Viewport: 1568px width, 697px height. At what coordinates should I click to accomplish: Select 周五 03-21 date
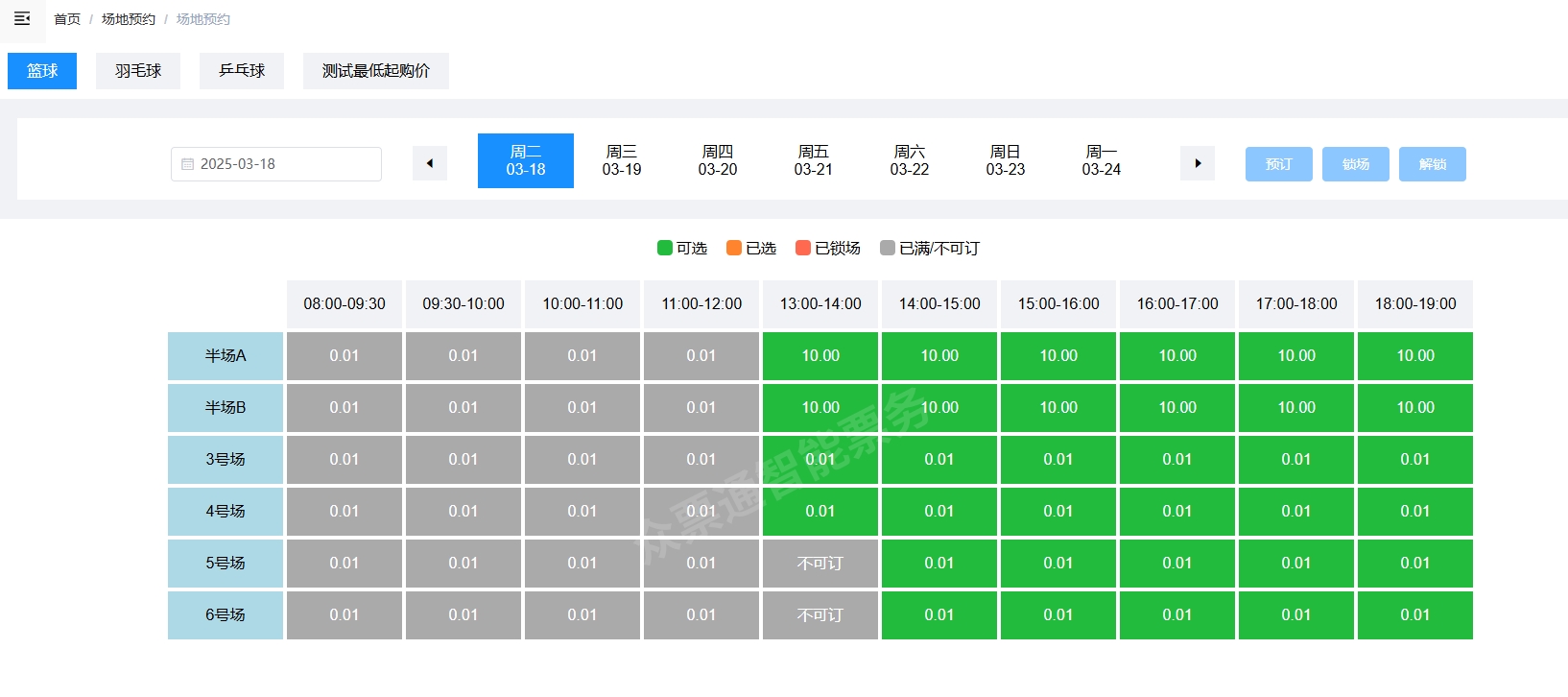tap(814, 160)
